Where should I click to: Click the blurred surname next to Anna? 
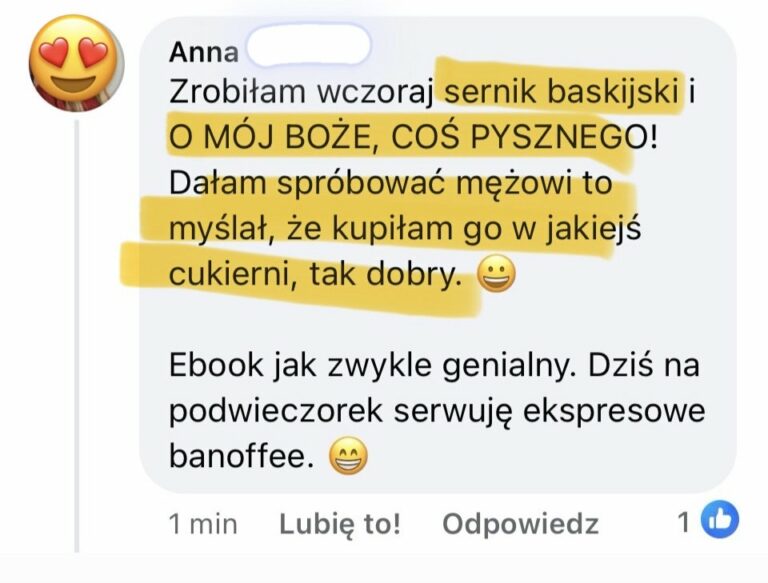308,45
